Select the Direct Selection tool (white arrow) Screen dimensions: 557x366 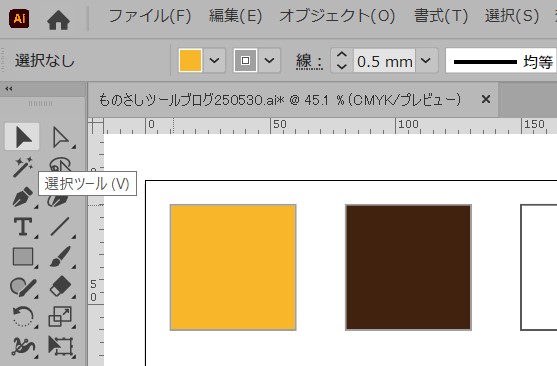(x=60, y=137)
